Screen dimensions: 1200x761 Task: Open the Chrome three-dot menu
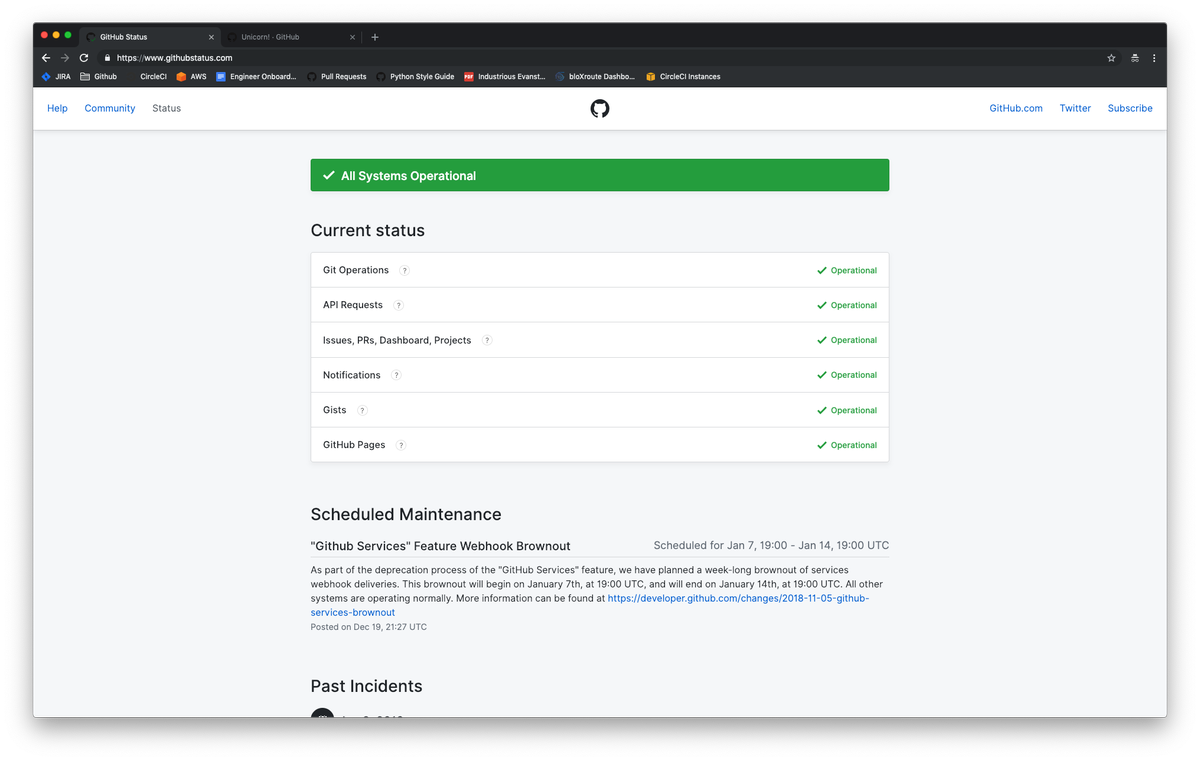pos(1154,58)
